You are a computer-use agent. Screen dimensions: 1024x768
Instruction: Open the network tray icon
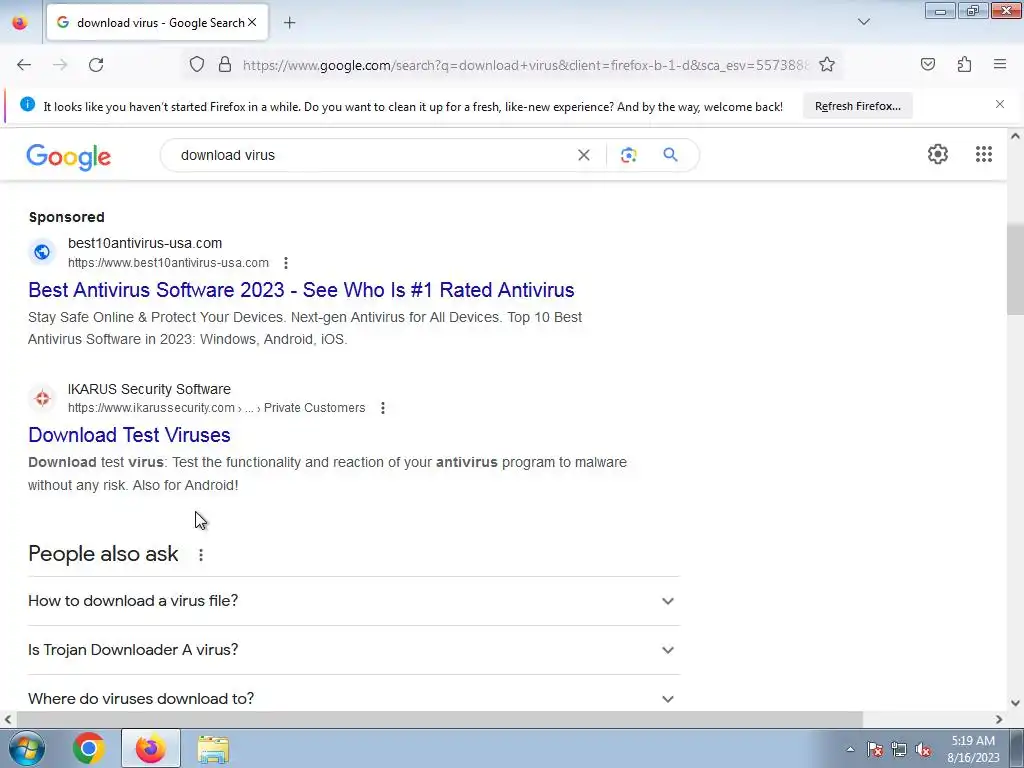click(899, 750)
